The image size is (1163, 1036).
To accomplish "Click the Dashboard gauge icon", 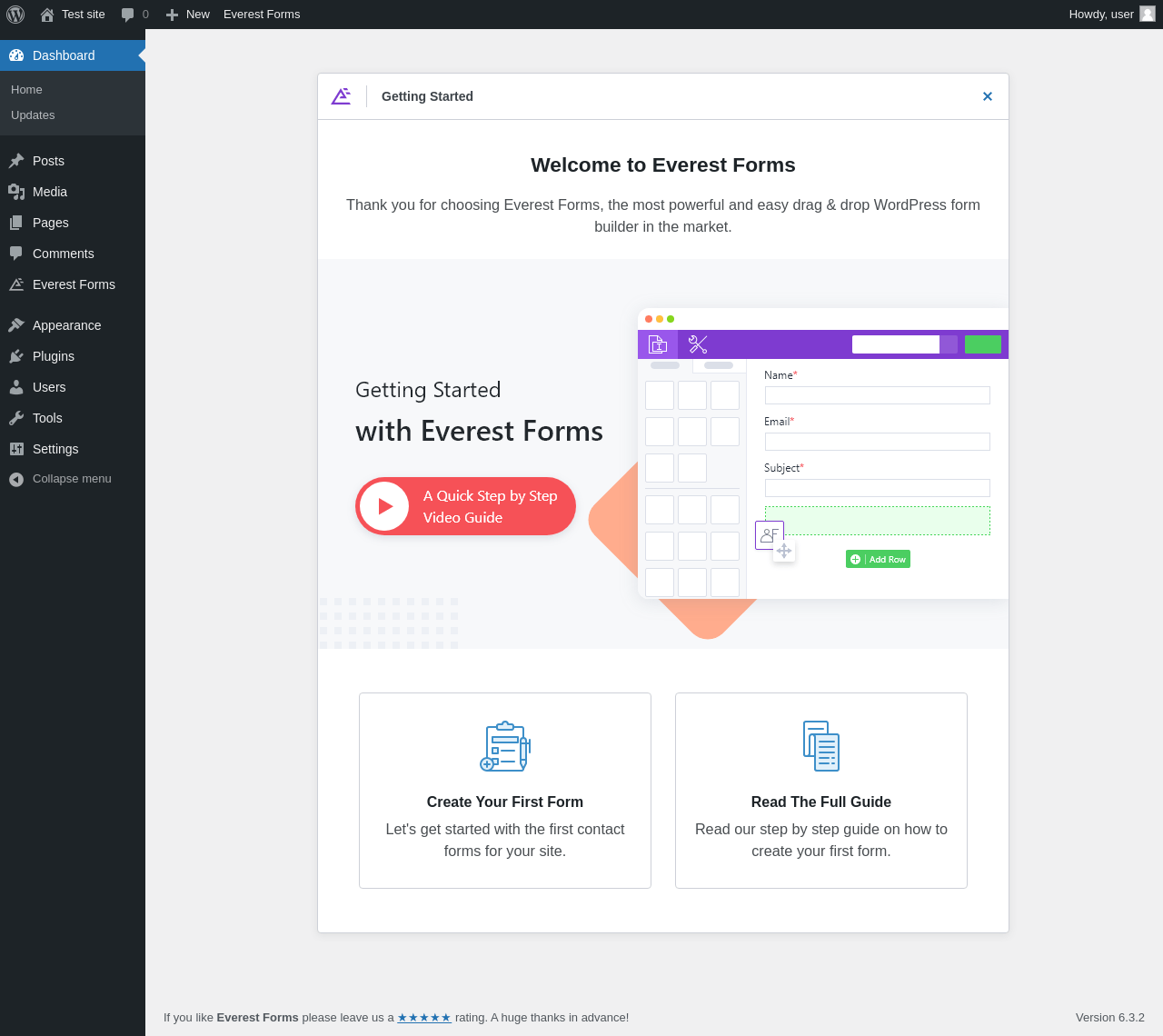I will click(x=16, y=55).
